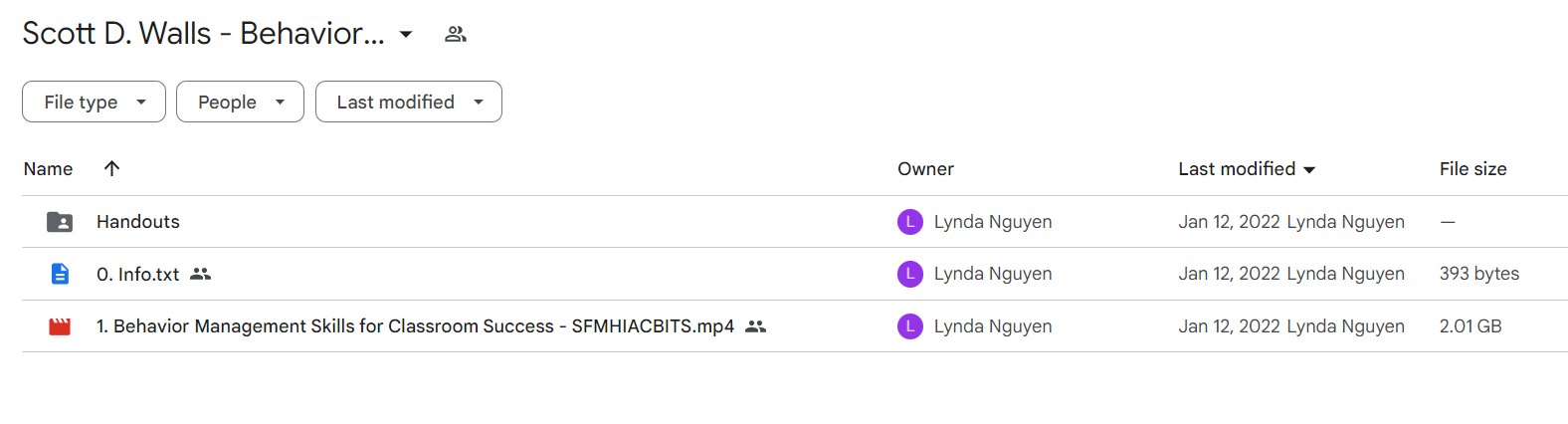Open the File type filter dropdown

94,102
